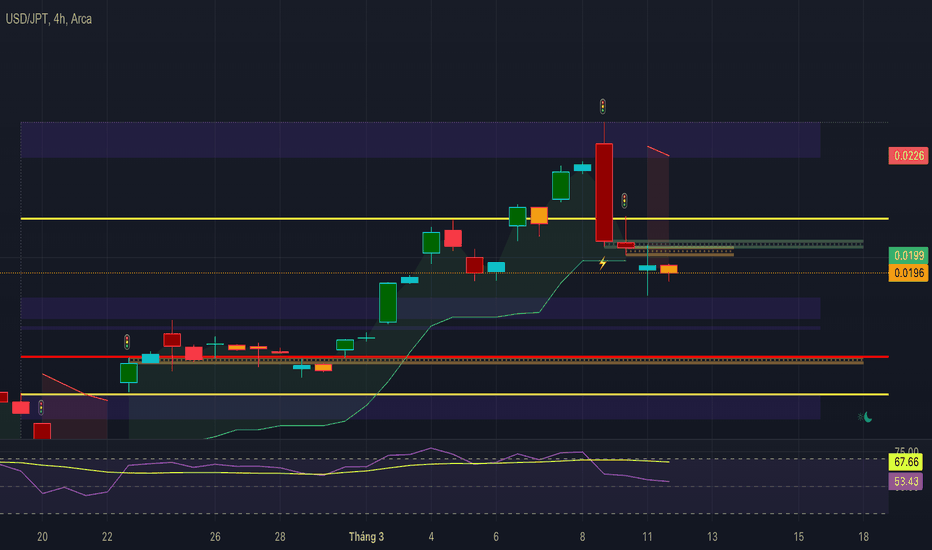Click the traffic light icon in the lower-left corner
This screenshot has height=550, width=932.
coord(42,407)
